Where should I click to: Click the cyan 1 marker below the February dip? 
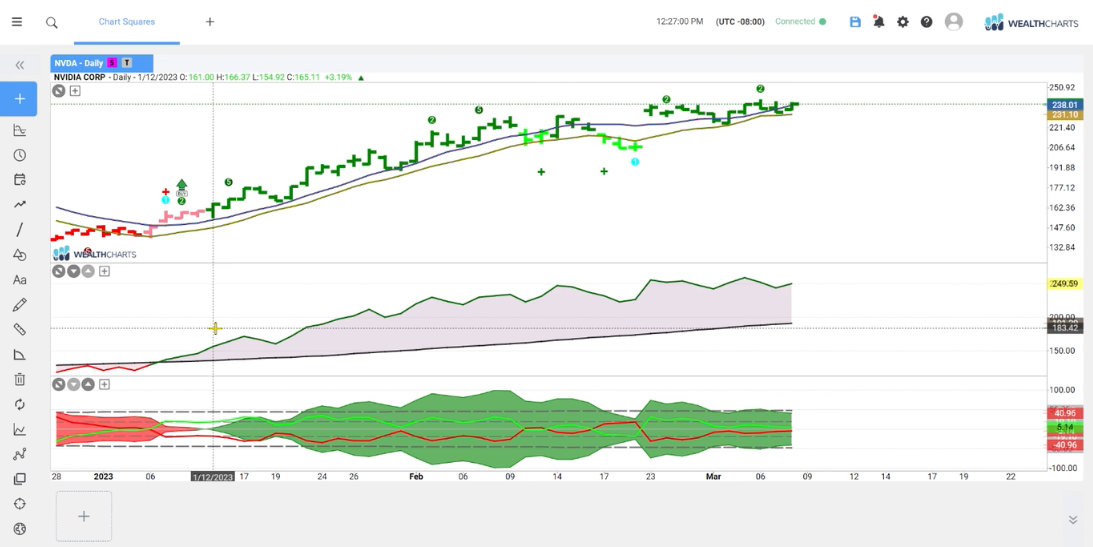pyautogui.click(x=635, y=162)
